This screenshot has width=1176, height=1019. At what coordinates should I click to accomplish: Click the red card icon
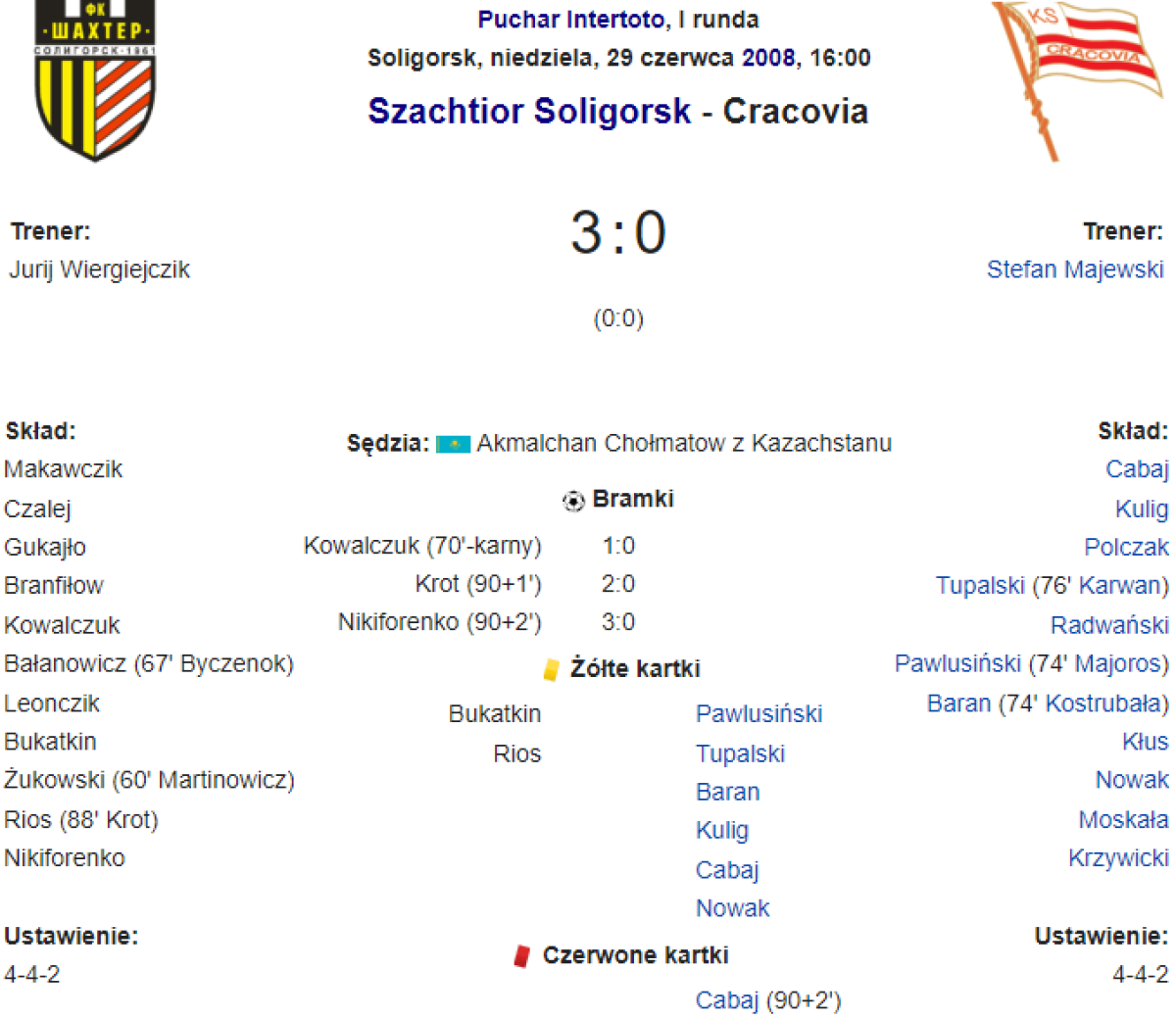coord(522,955)
